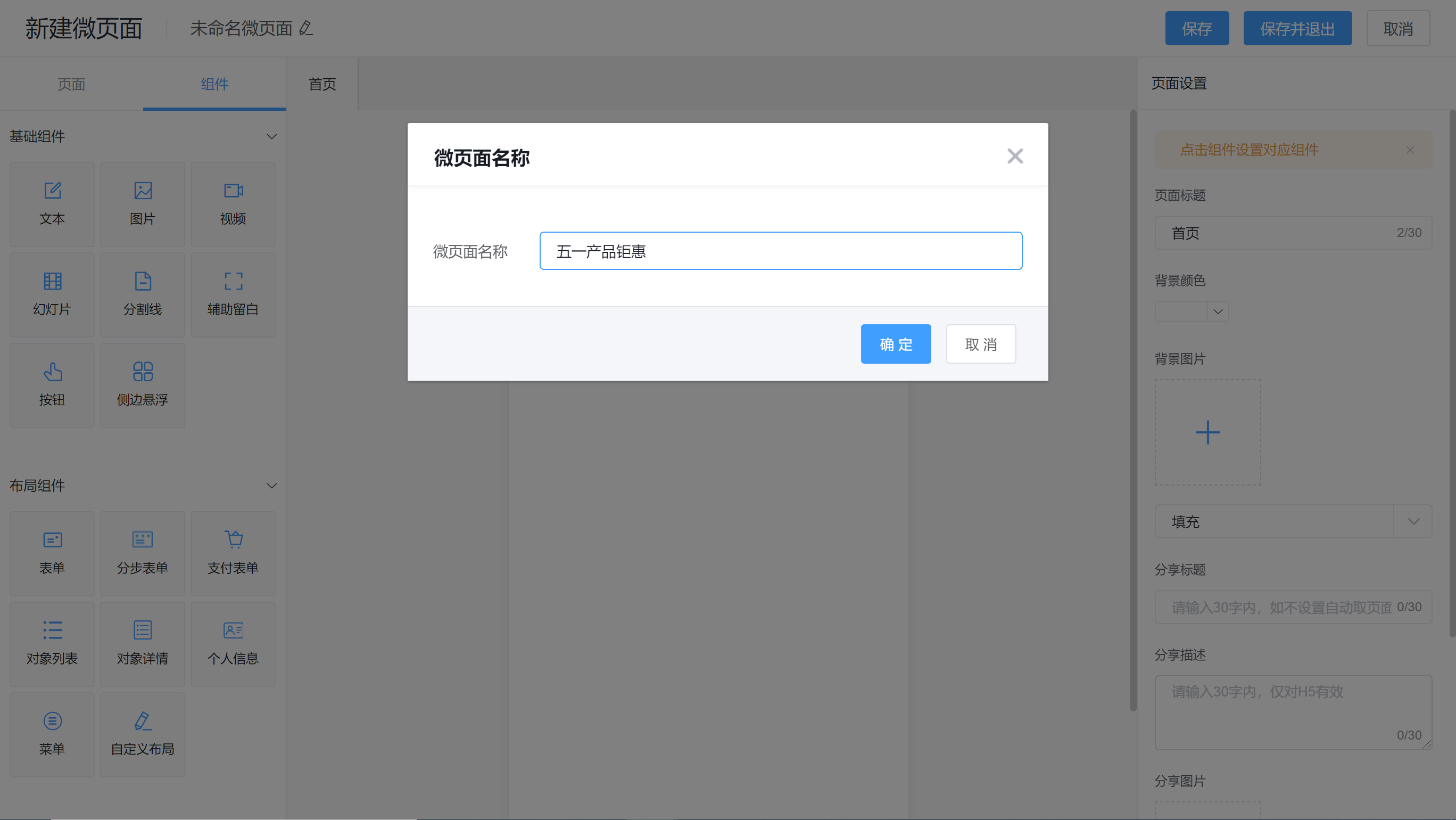Click the 保存 button
The width and height of the screenshot is (1456, 820).
click(1196, 28)
